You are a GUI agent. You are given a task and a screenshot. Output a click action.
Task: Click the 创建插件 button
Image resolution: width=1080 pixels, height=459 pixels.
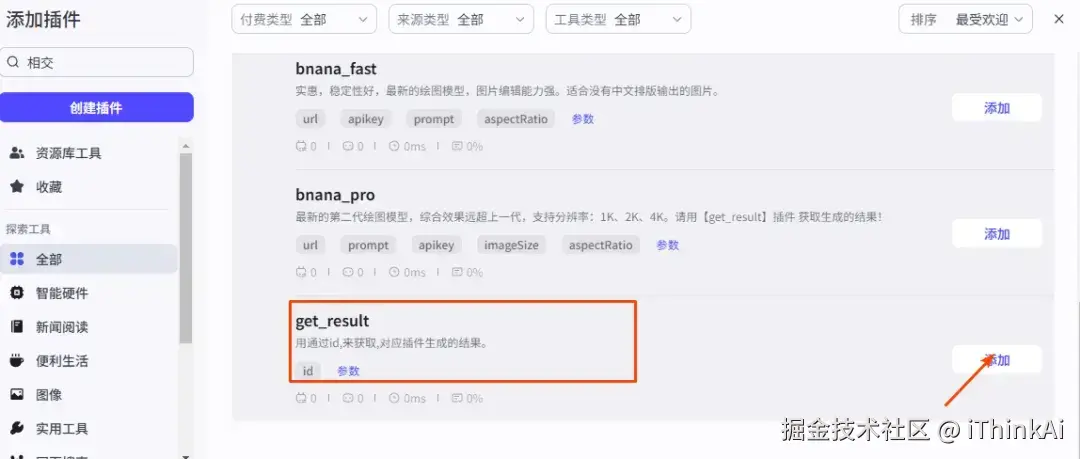click(96, 108)
